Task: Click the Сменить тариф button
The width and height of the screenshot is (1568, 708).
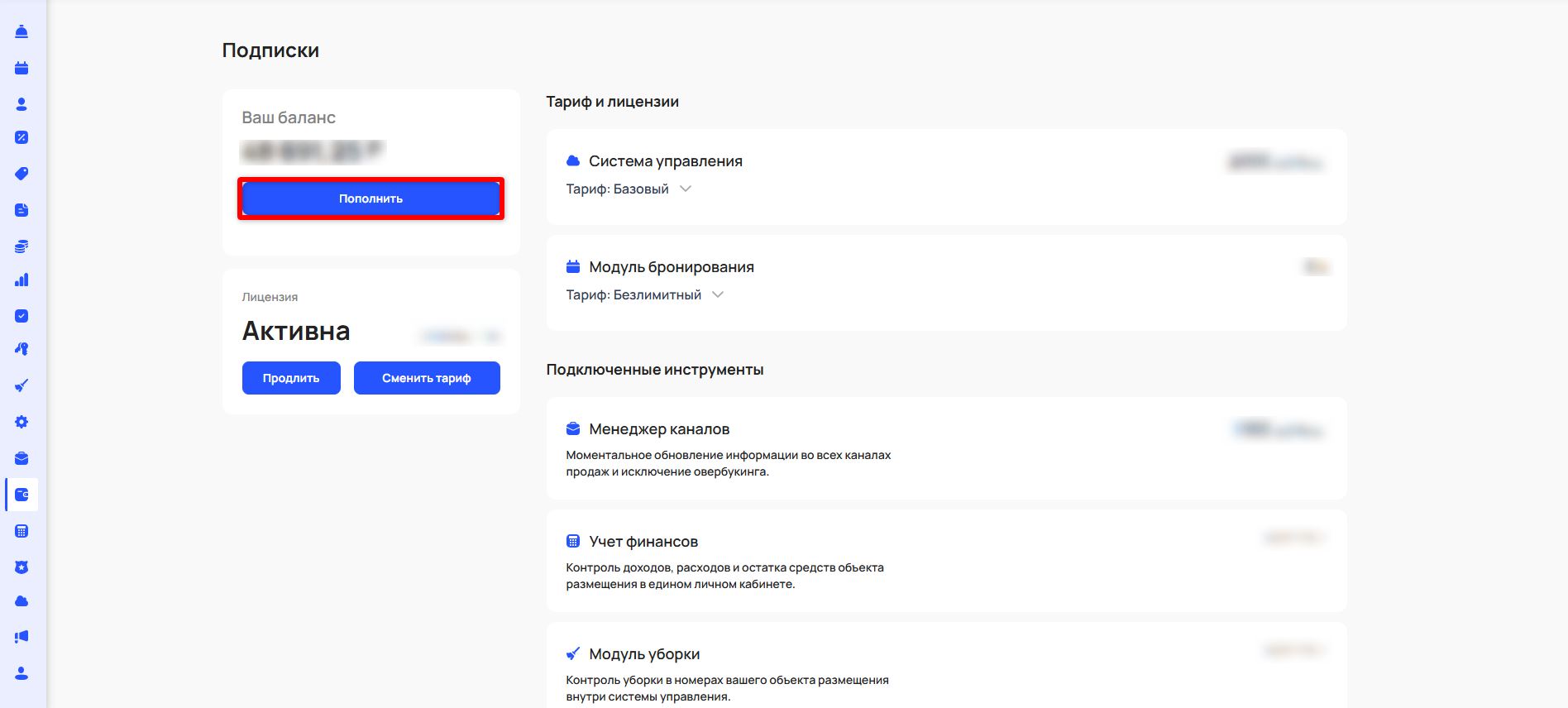Action: [426, 378]
